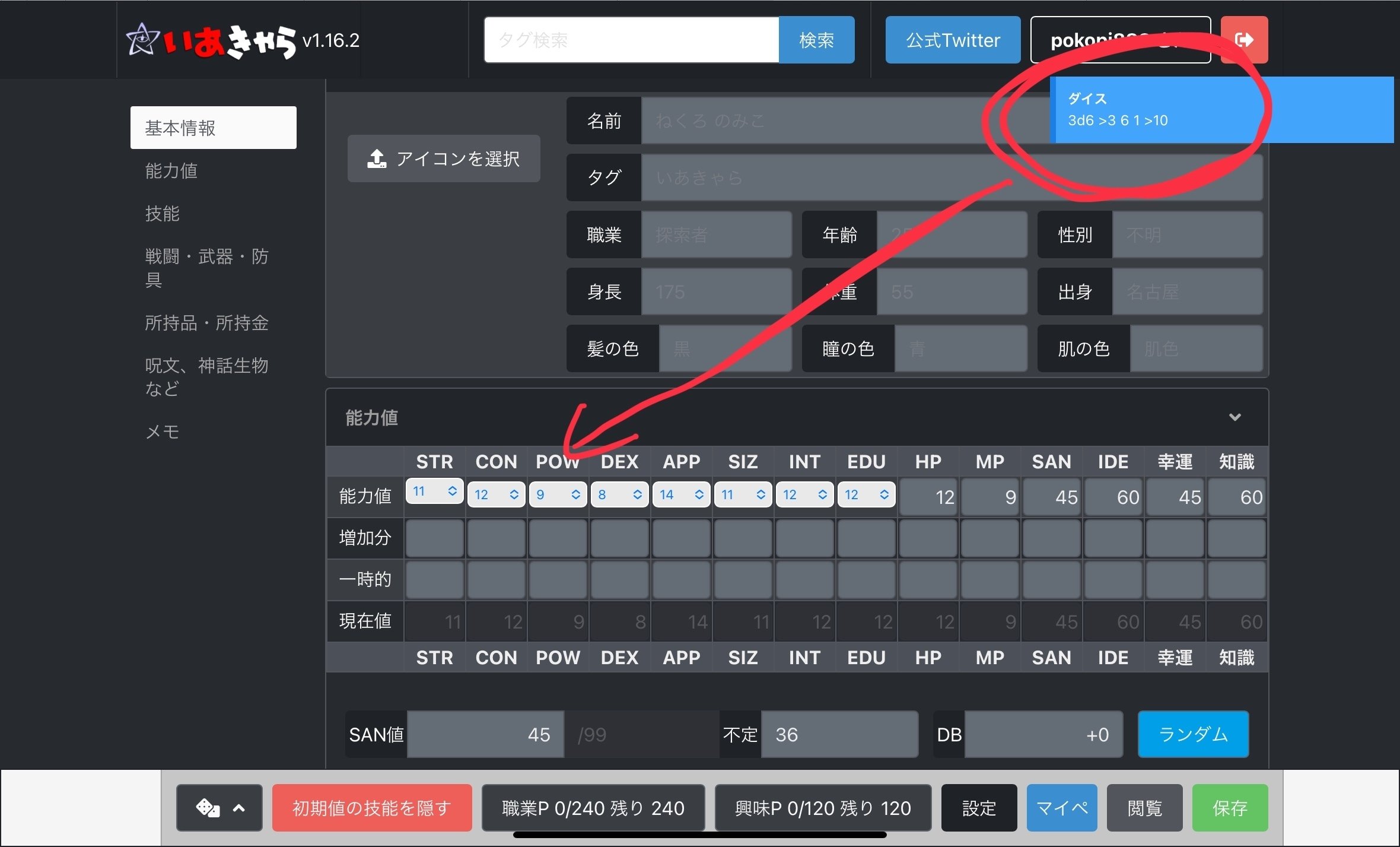The height and width of the screenshot is (847, 1400).
Task: Click the 身長 input field
Action: pyautogui.click(x=717, y=291)
